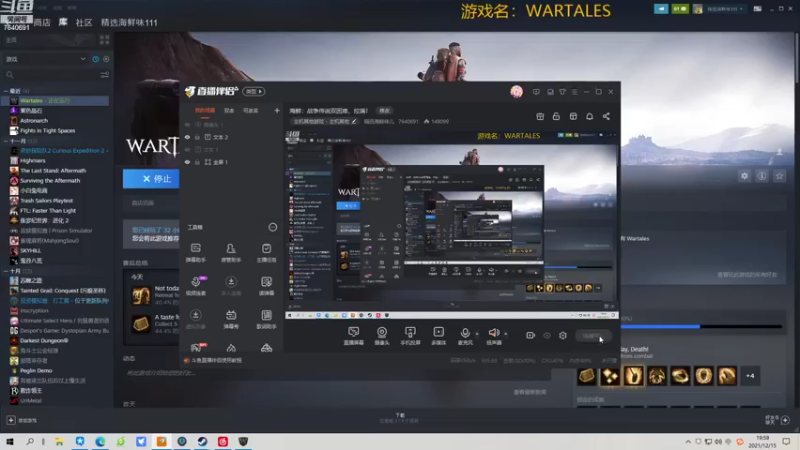Open streaming app settings gear icon
This screenshot has height=450, width=800.
point(563,335)
